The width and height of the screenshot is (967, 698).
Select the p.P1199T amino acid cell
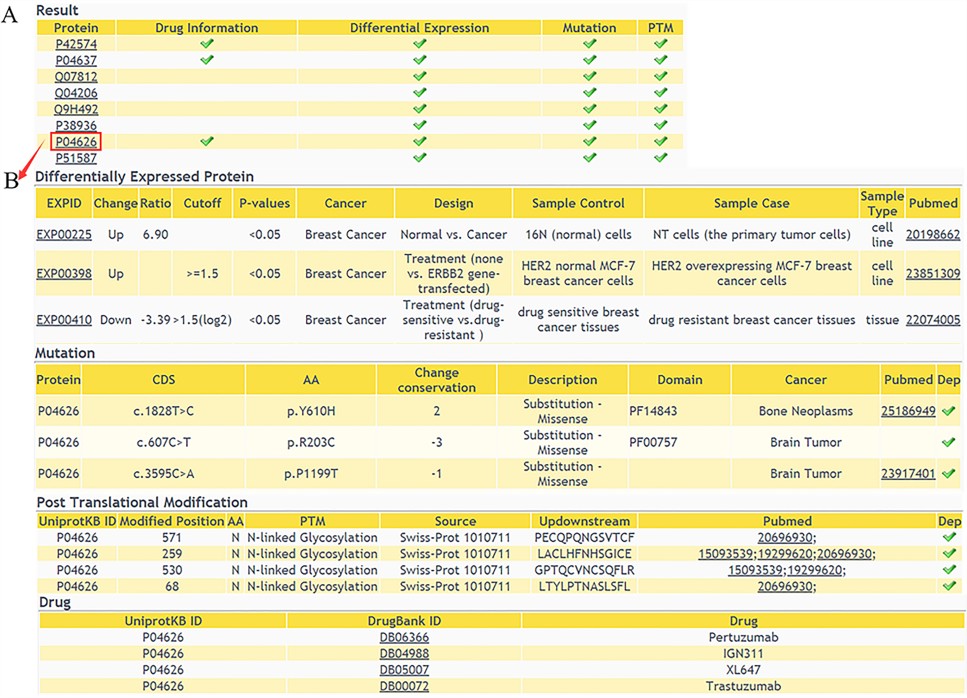[311, 474]
